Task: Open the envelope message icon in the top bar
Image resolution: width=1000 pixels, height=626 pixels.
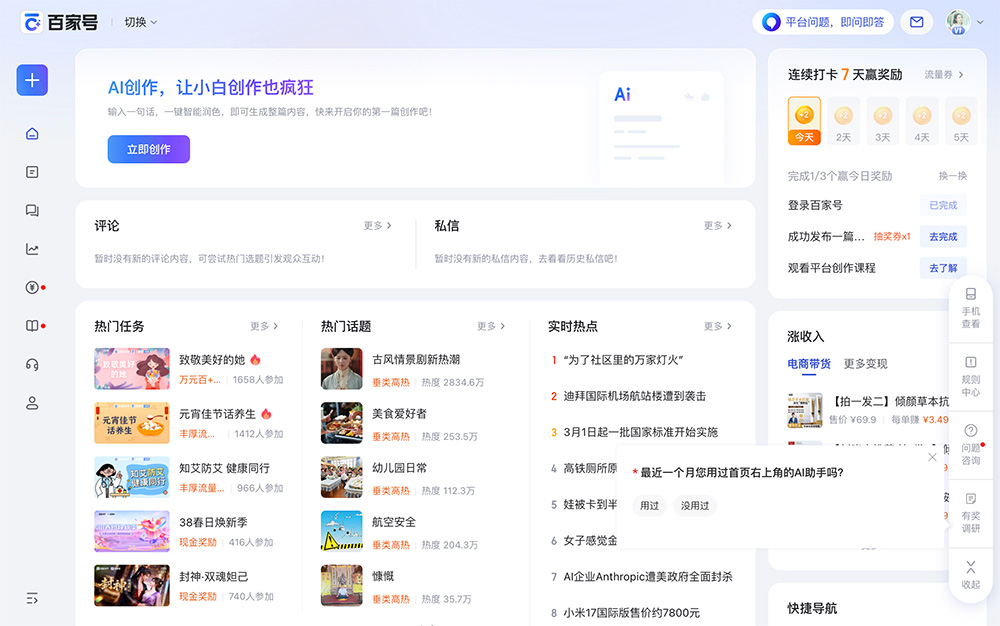Action: tap(916, 21)
